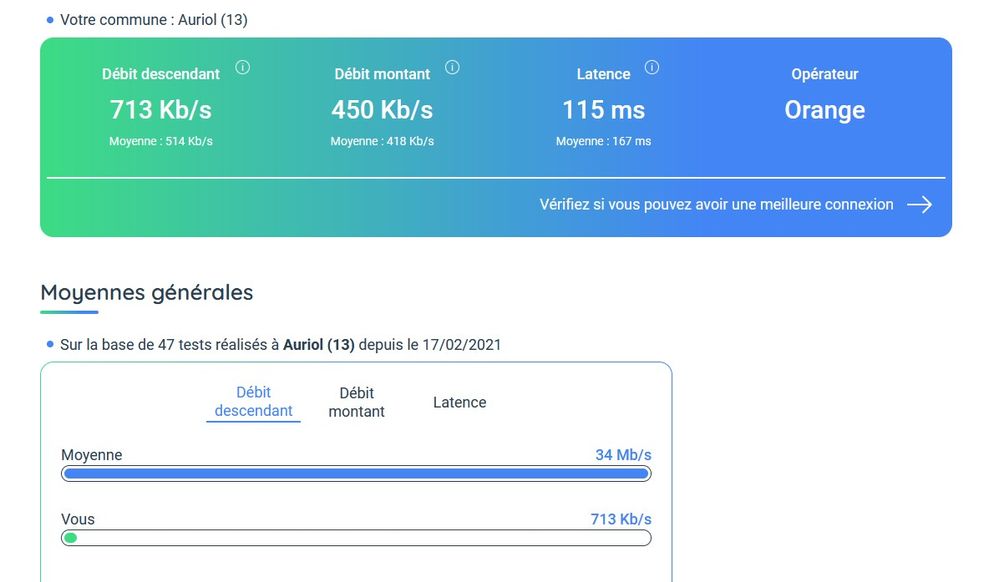The height and width of the screenshot is (582, 999).
Task: Show the Latence info tooltip icon
Action: tap(652, 68)
